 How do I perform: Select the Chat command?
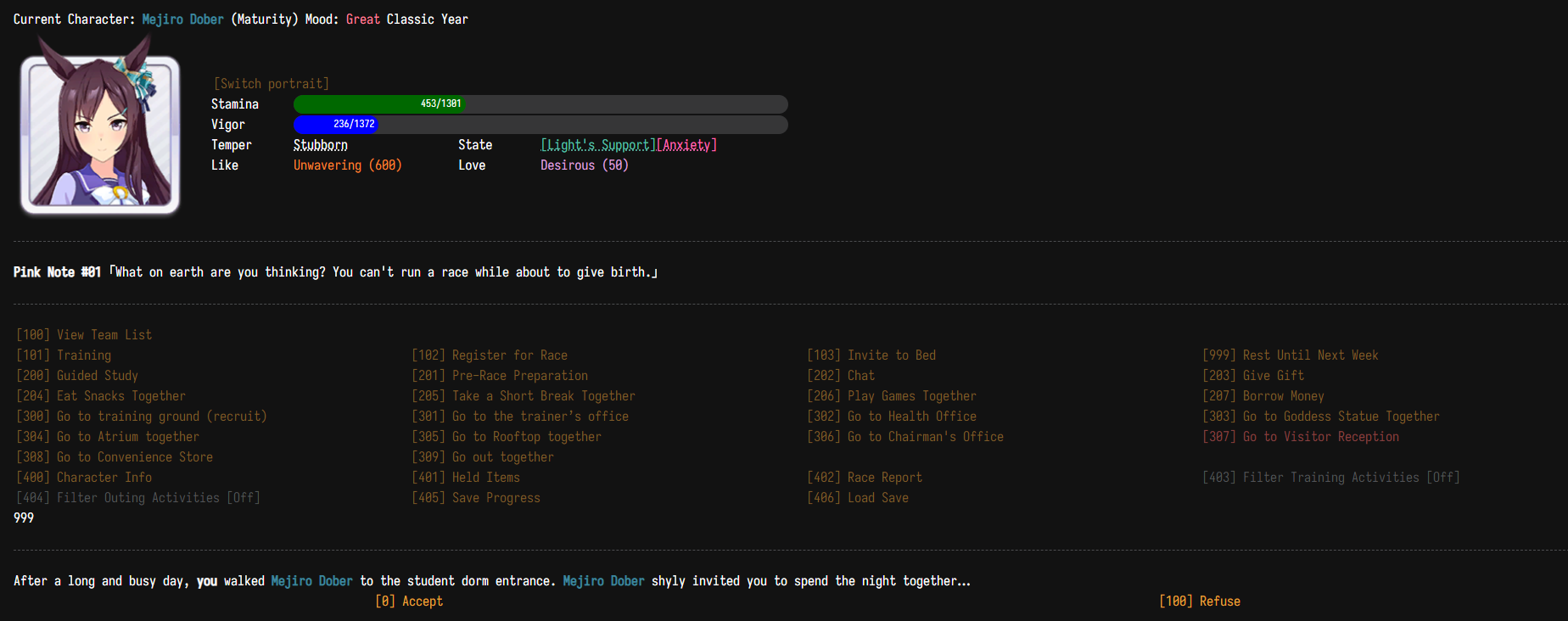pos(841,376)
